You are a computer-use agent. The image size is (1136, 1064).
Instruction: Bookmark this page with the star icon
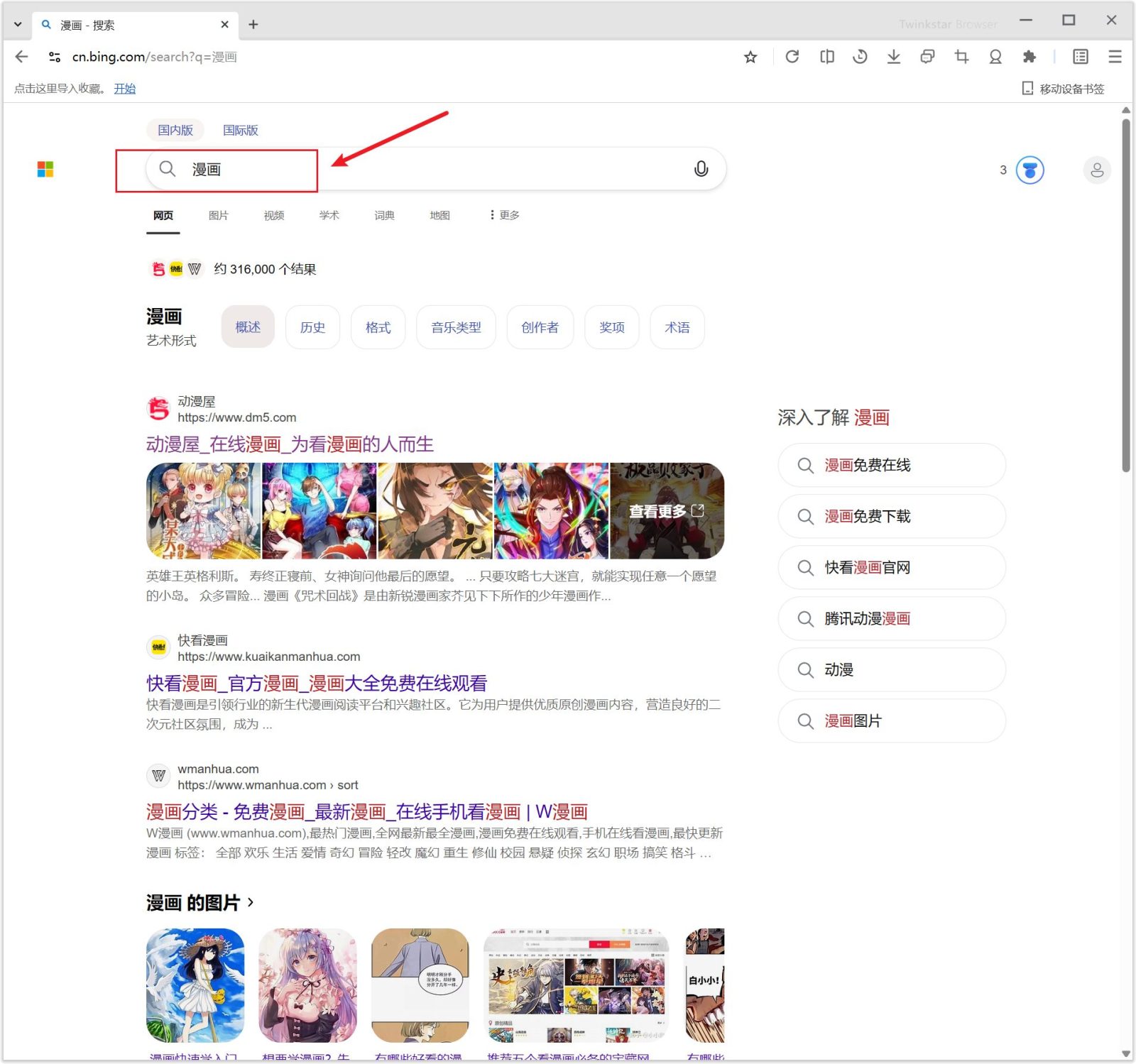(x=750, y=57)
